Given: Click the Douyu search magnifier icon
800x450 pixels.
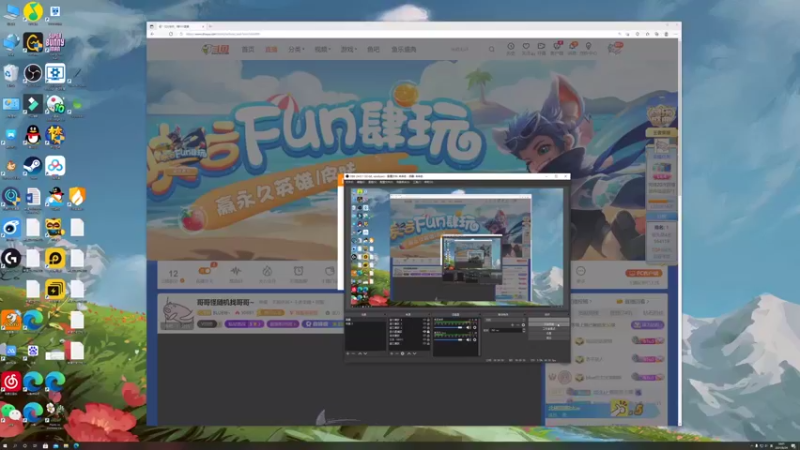Looking at the screenshot, I should pos(491,49).
